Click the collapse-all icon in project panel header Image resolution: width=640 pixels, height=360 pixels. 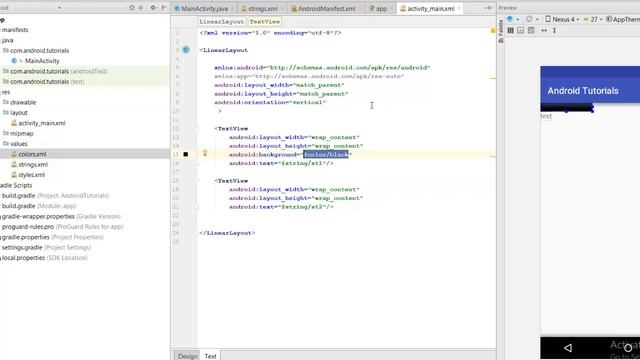click(x=141, y=8)
